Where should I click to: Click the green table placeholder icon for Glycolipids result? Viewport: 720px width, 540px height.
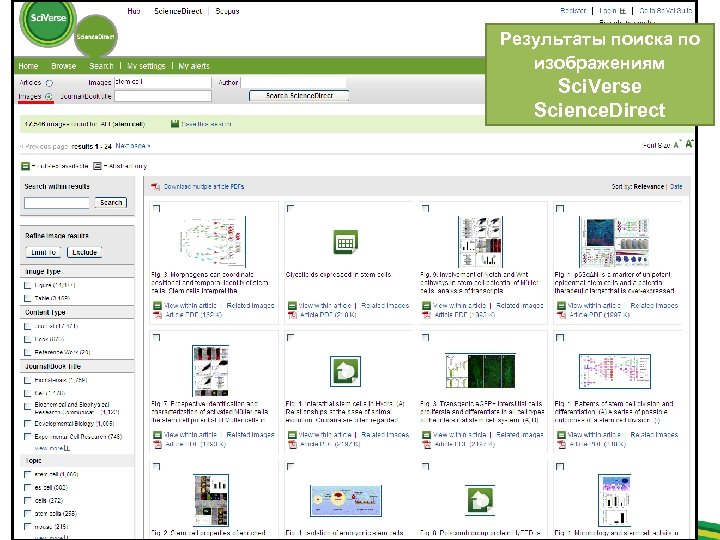(x=345, y=242)
